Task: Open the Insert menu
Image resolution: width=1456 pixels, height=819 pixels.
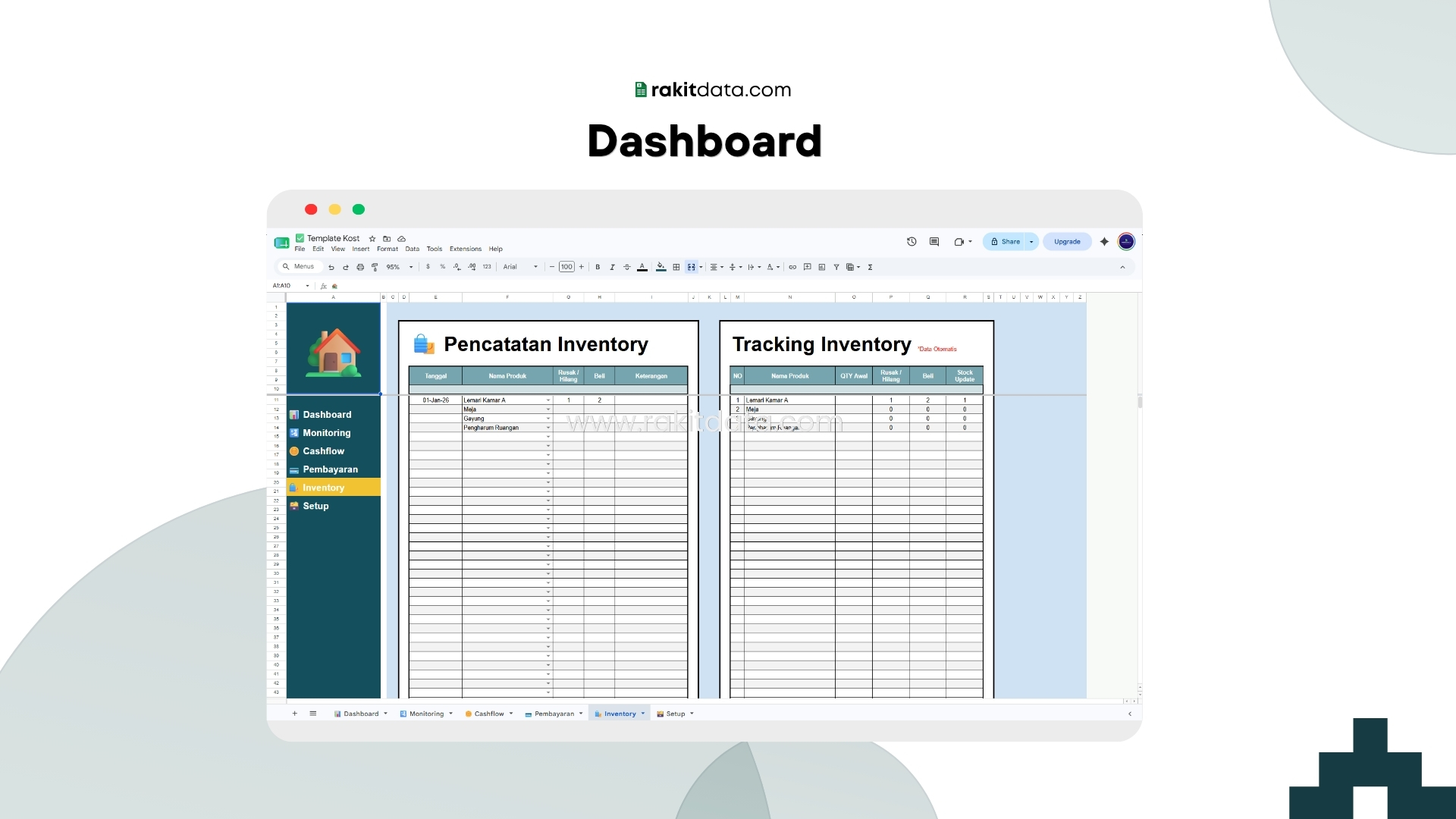Action: 361,249
